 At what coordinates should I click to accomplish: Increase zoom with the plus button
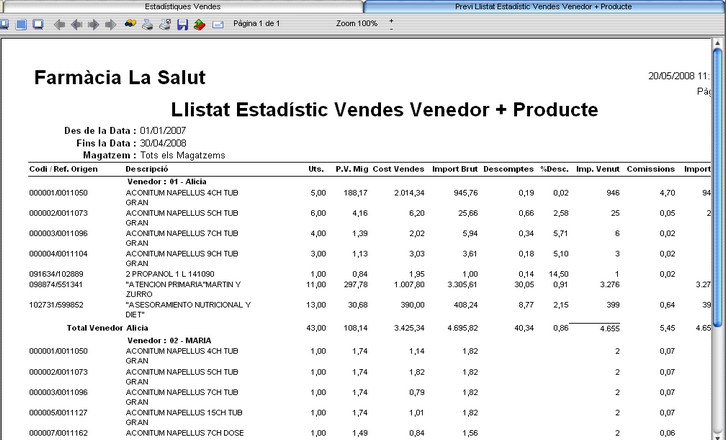tap(391, 20)
